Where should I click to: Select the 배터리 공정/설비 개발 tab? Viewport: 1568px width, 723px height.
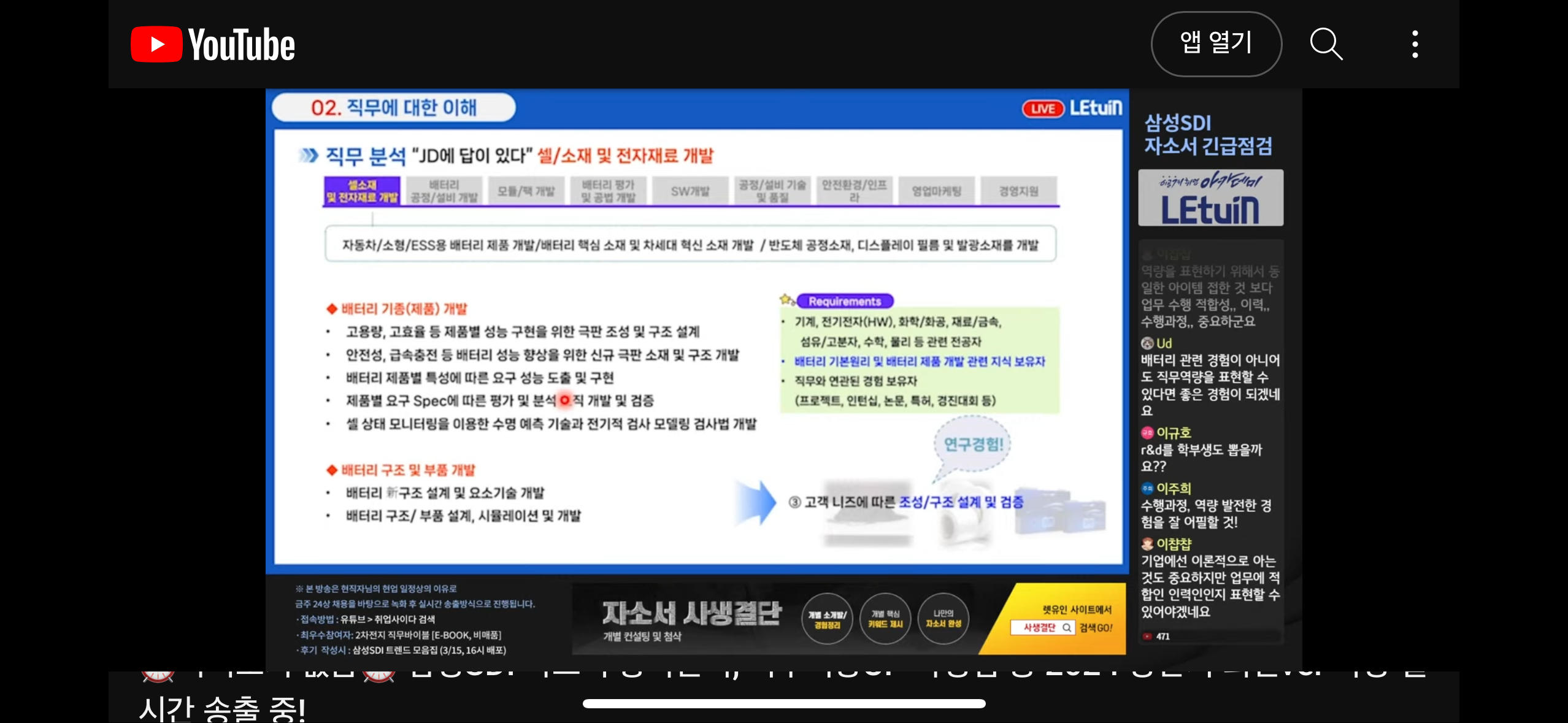[444, 191]
